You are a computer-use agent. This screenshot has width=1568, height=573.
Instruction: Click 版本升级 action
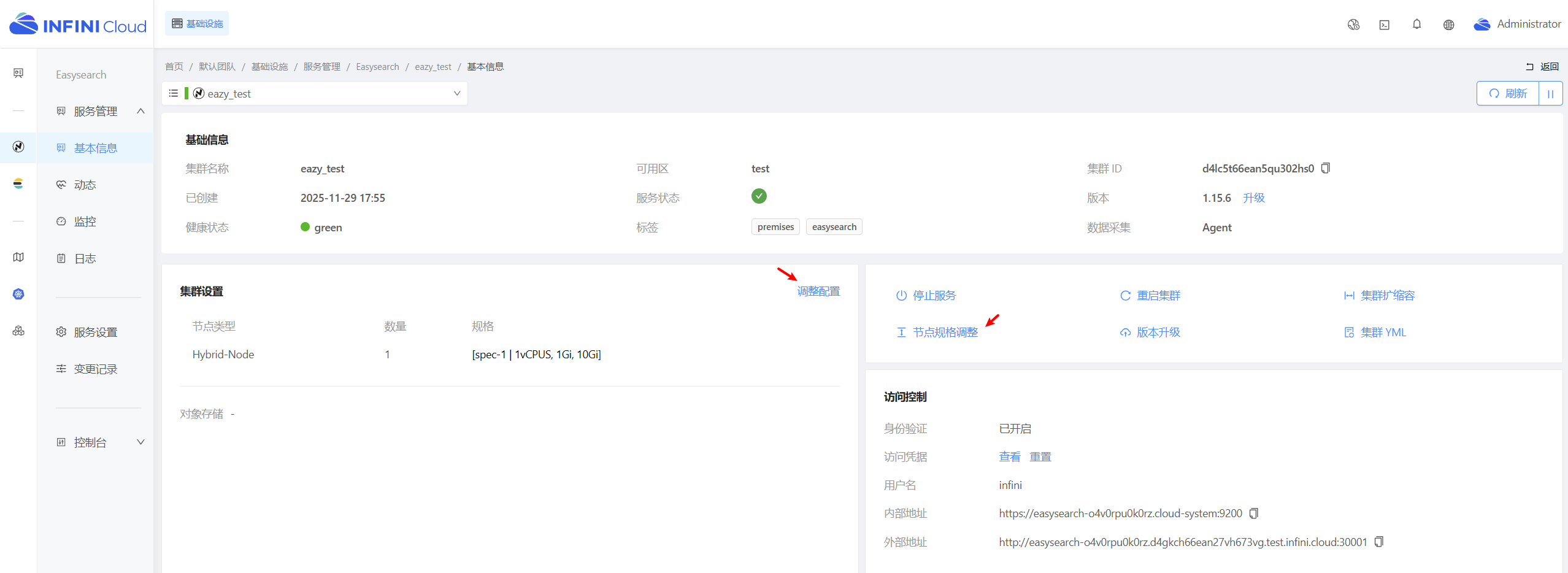(x=1150, y=333)
